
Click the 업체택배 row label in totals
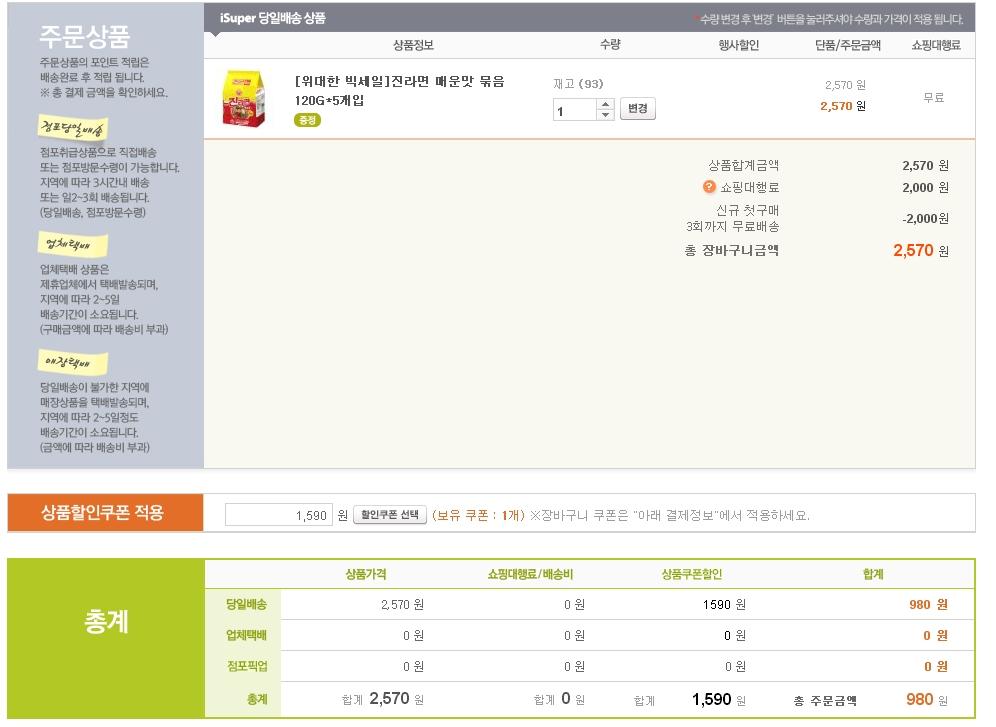[246, 635]
